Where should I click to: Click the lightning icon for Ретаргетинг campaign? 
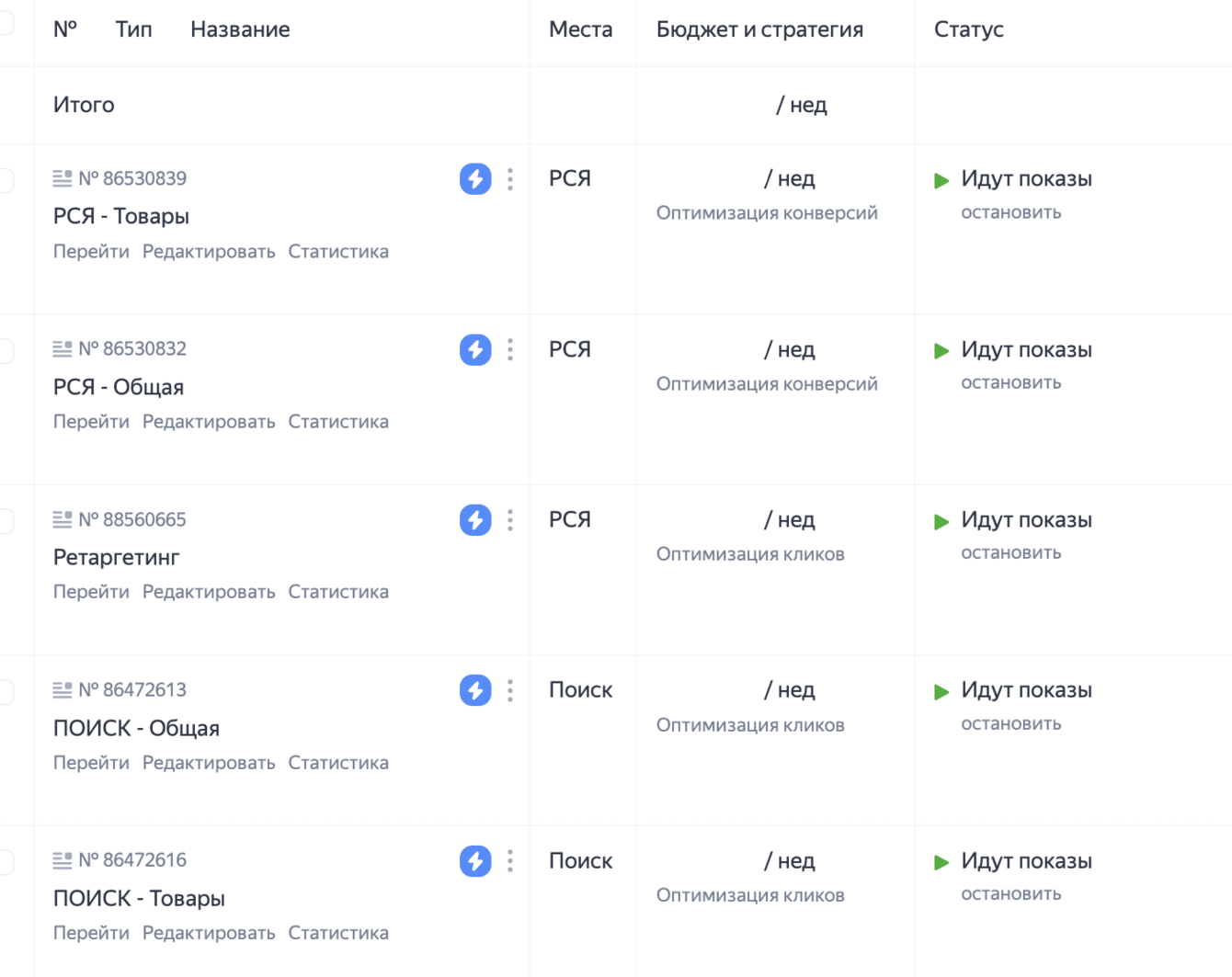click(x=475, y=520)
